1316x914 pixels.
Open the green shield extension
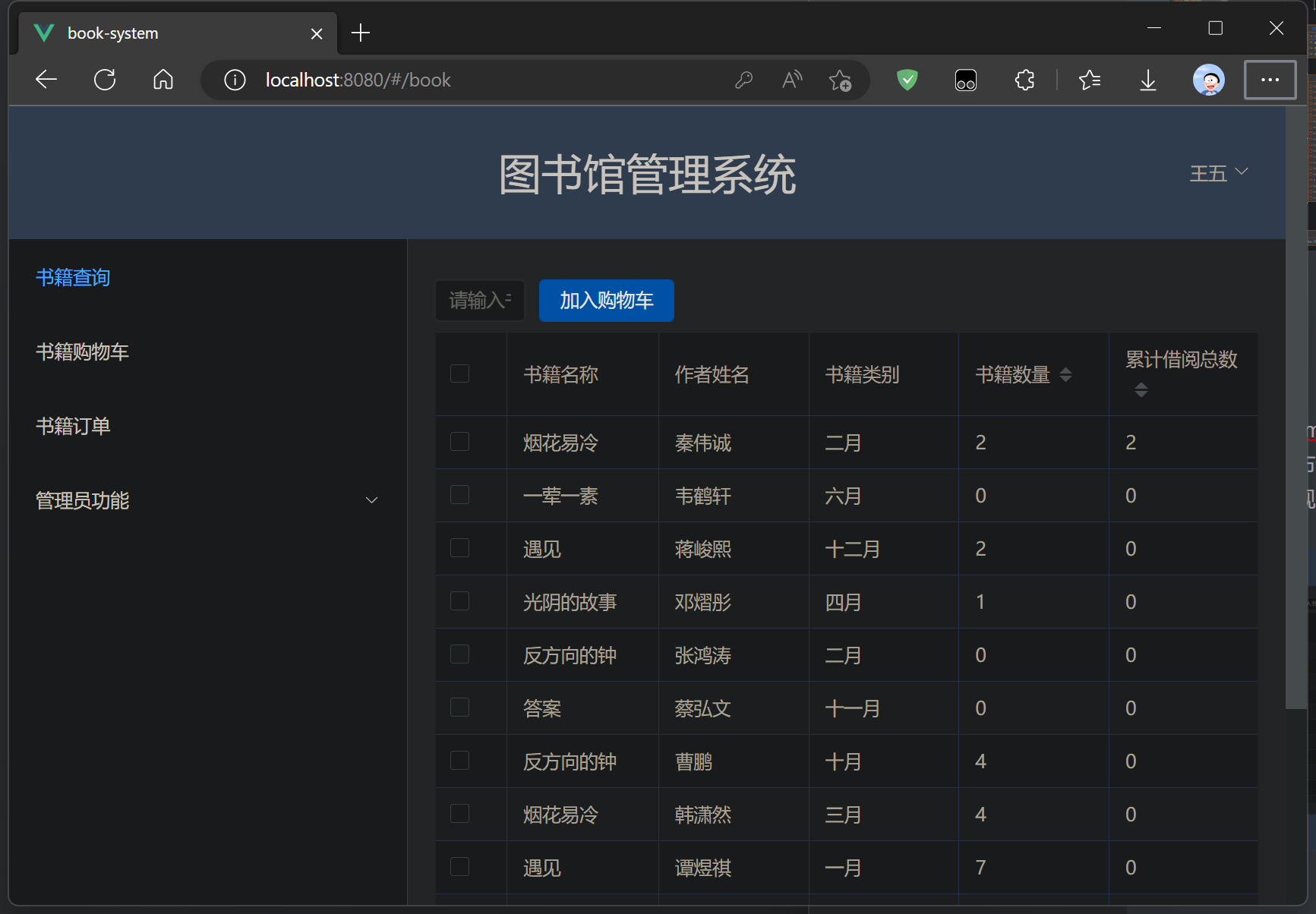[907, 80]
